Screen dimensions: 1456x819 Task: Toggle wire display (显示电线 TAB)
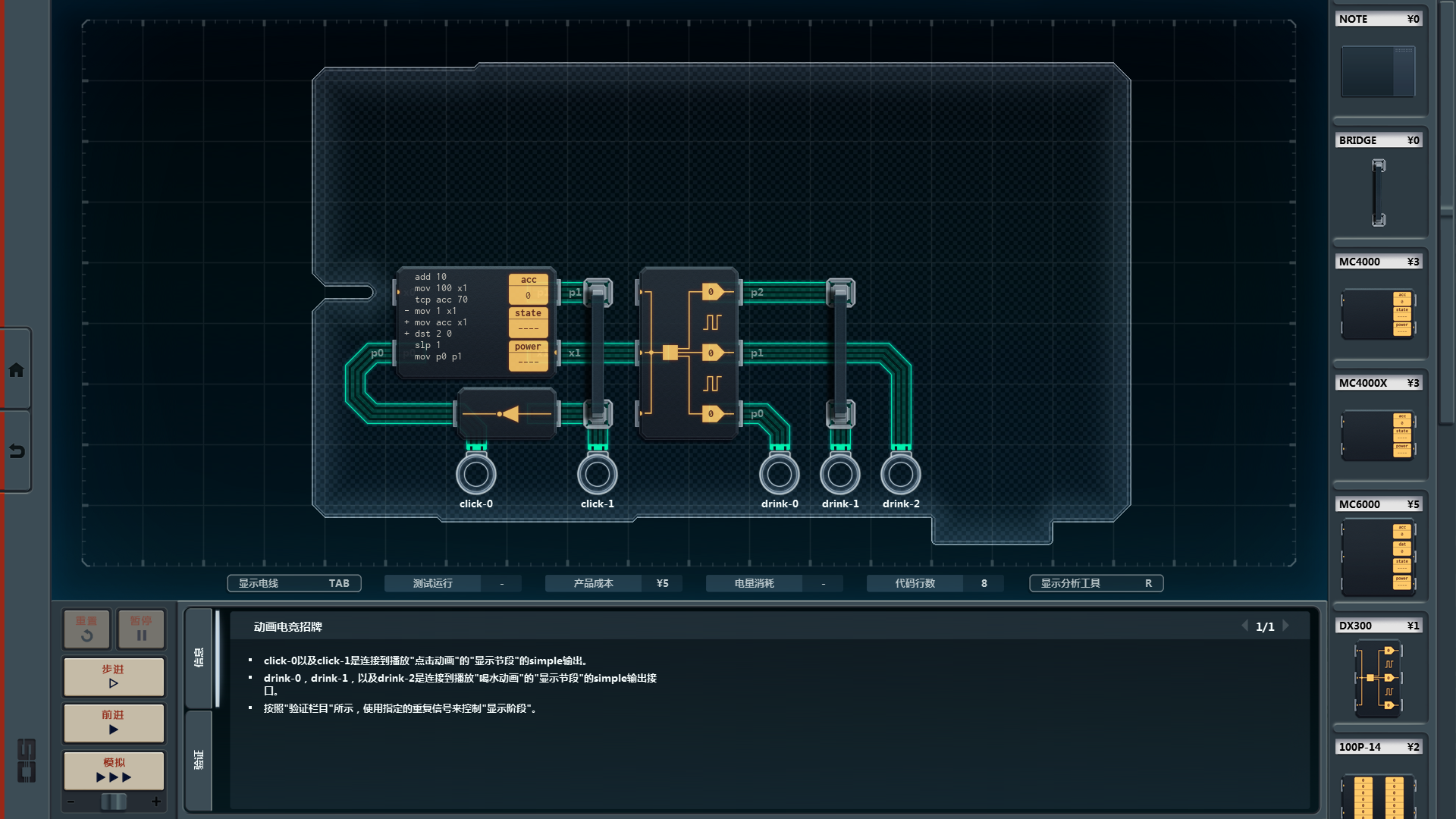click(x=293, y=583)
